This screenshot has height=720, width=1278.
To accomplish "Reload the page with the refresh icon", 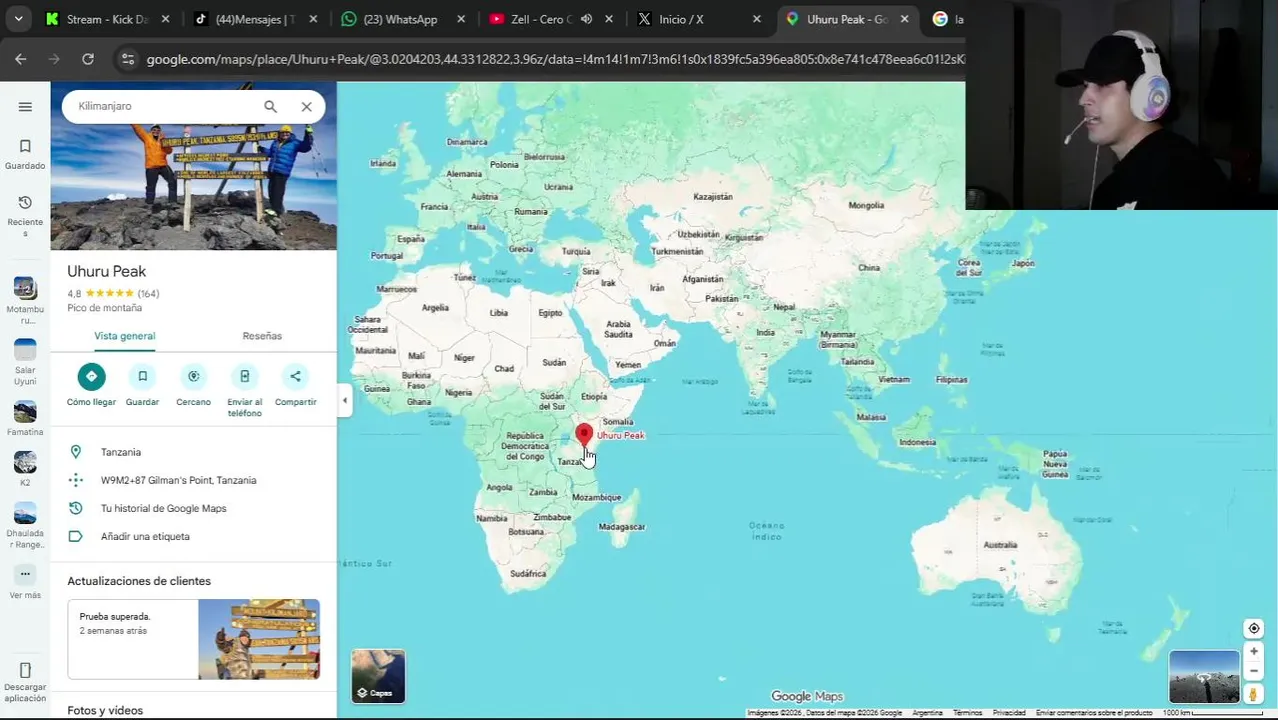I will pos(88,59).
